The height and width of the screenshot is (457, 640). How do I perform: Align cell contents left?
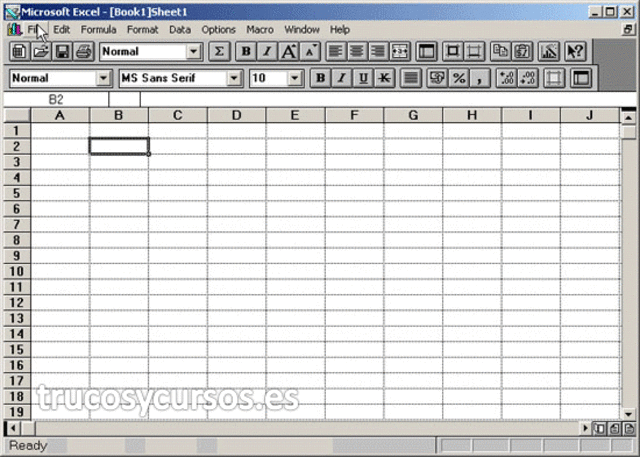pyautogui.click(x=336, y=52)
